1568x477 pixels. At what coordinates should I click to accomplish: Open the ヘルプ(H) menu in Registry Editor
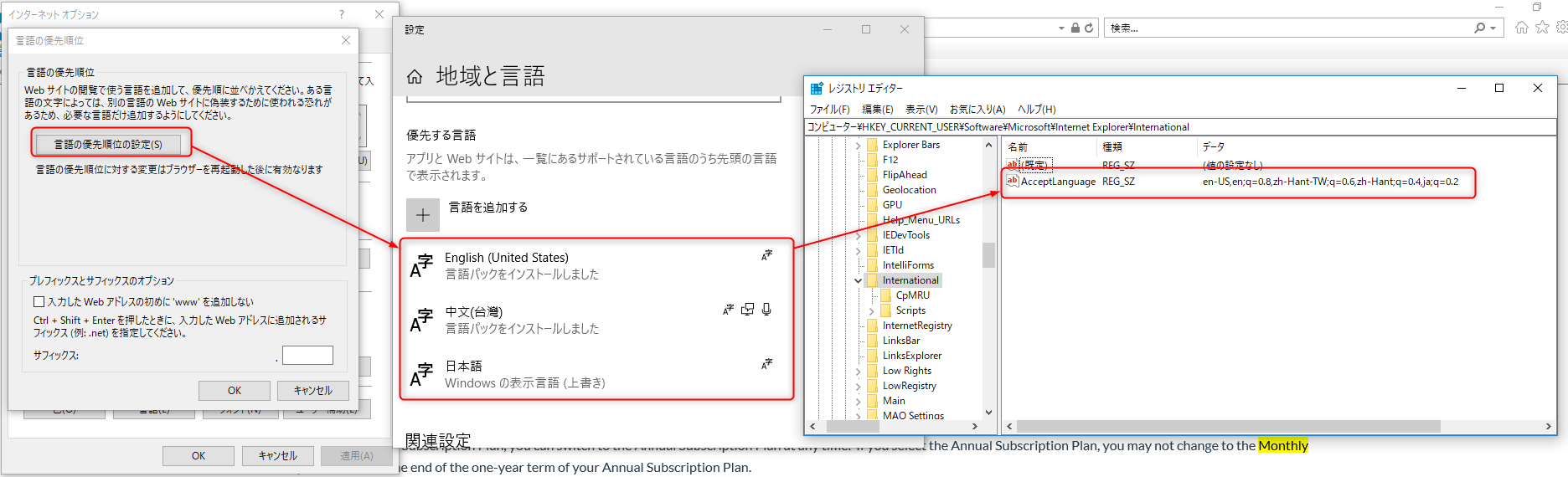click(1037, 110)
